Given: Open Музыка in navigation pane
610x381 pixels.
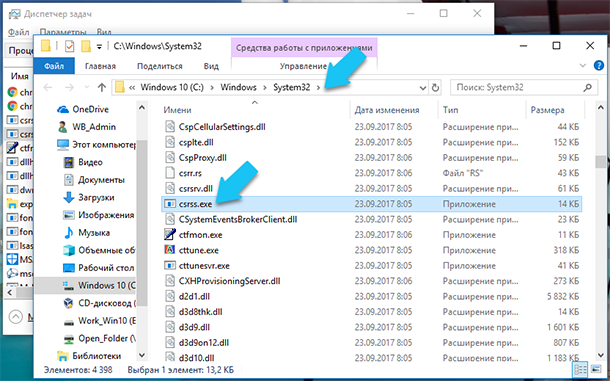Looking at the screenshot, I should [94, 233].
